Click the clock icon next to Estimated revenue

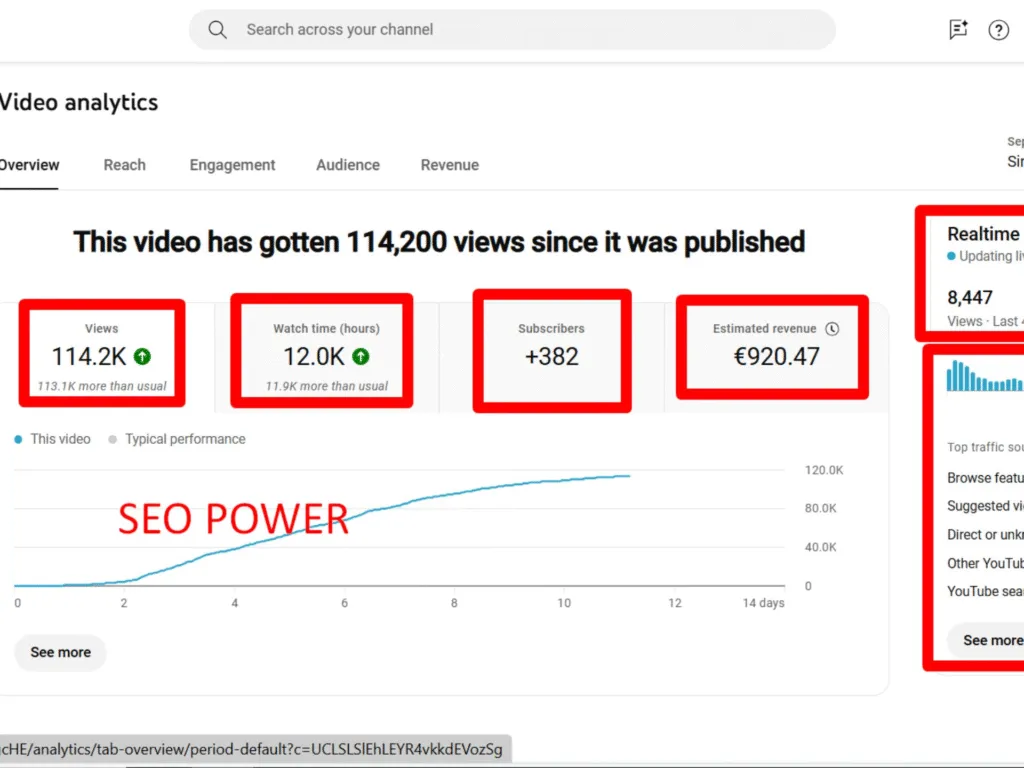[832, 329]
